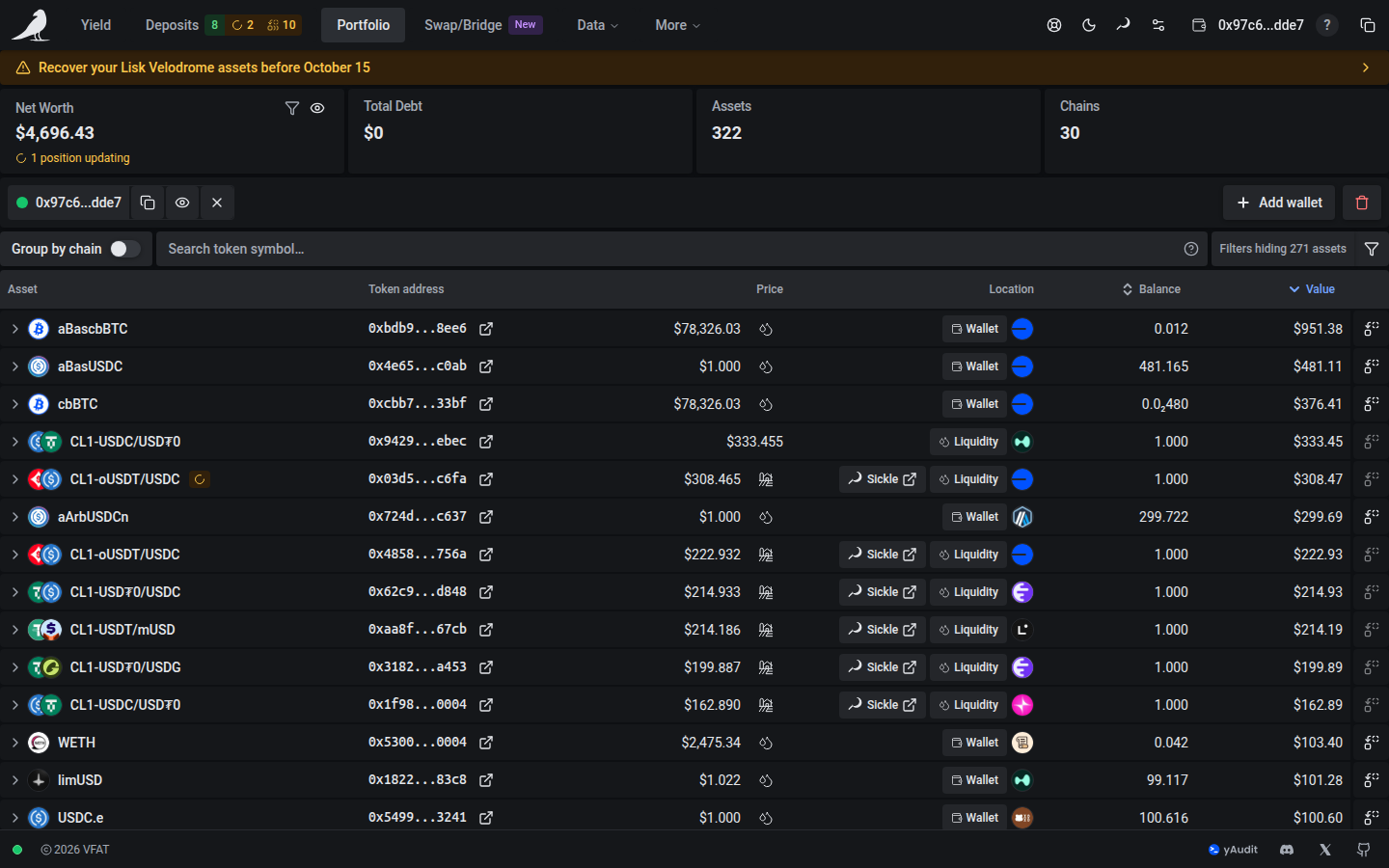Toggle Net Worth visibility eye icon
This screenshot has height=868, width=1389.
pos(317,108)
